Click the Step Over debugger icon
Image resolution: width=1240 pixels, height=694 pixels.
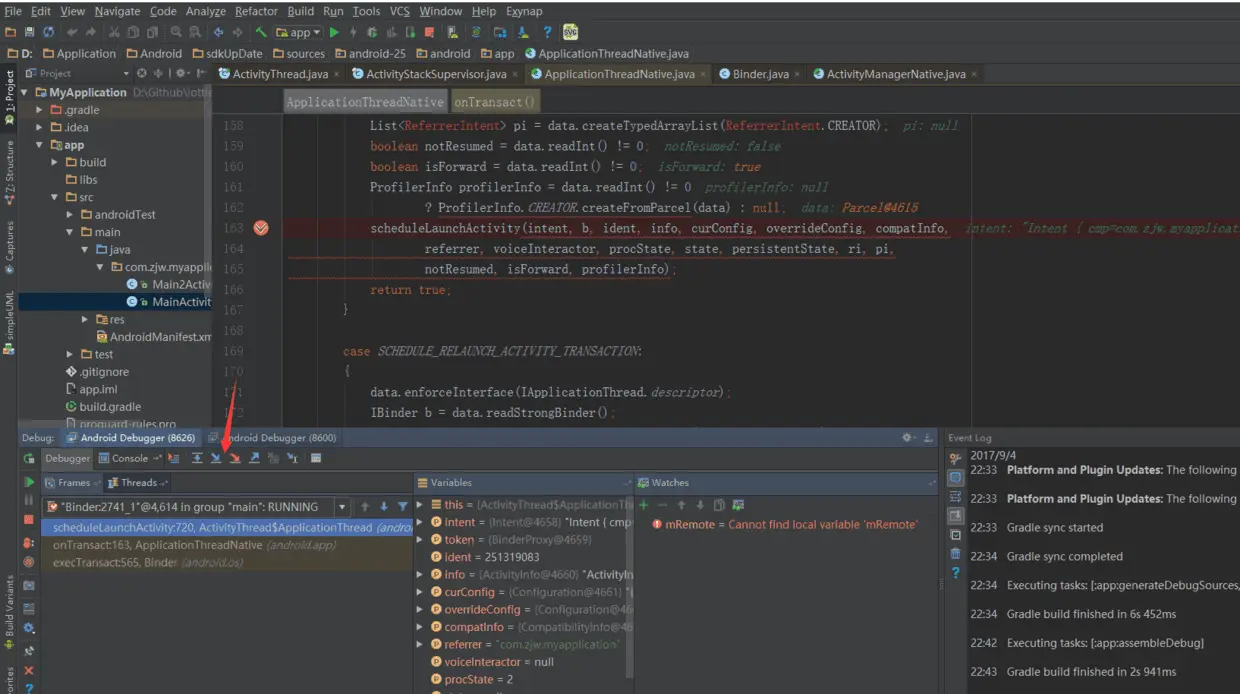(197, 458)
